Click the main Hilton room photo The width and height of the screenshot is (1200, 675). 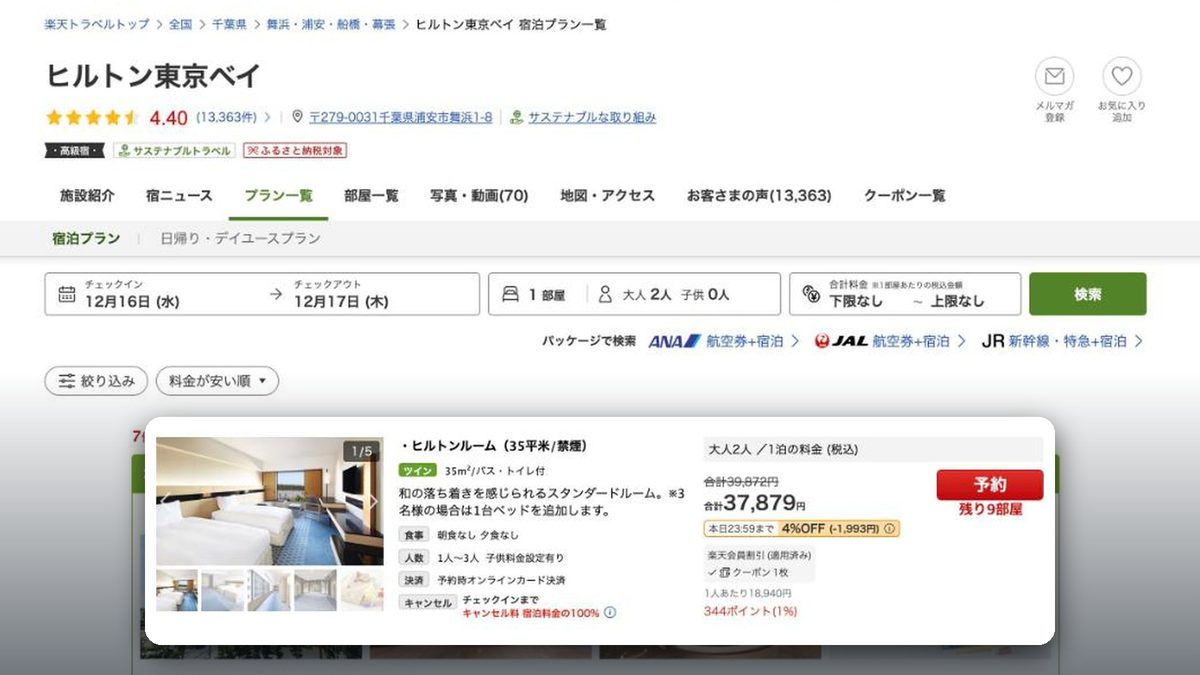coord(270,501)
